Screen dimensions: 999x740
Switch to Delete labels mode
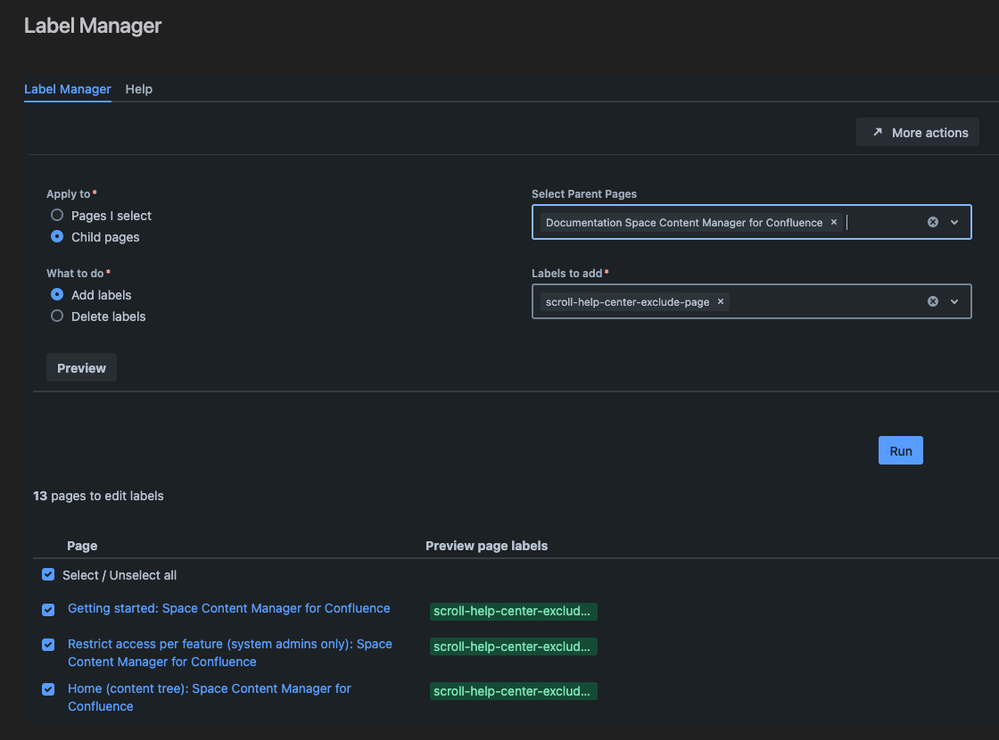[x=57, y=316]
